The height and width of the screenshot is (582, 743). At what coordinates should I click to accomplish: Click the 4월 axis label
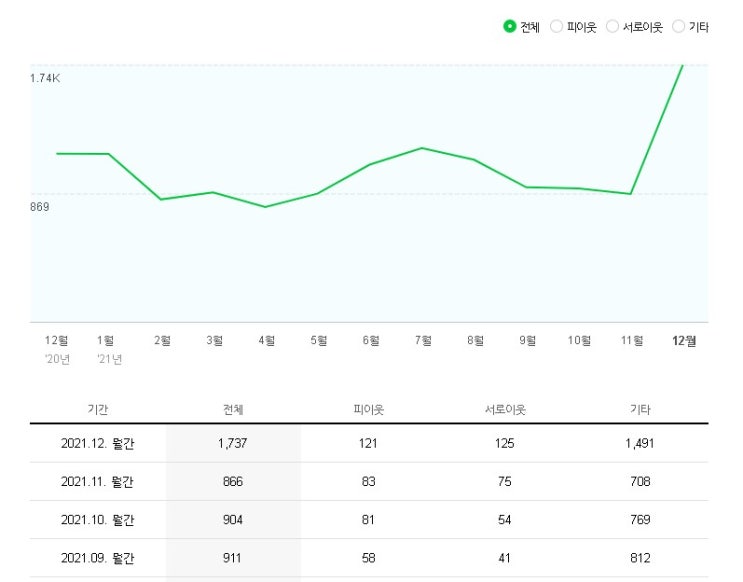266,340
